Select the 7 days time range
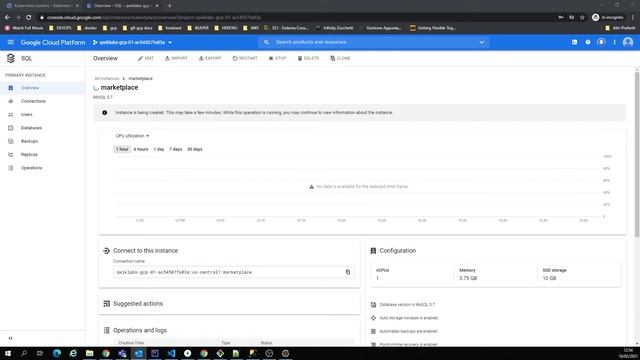Viewport: 640px width, 360px height. pyautogui.click(x=176, y=149)
